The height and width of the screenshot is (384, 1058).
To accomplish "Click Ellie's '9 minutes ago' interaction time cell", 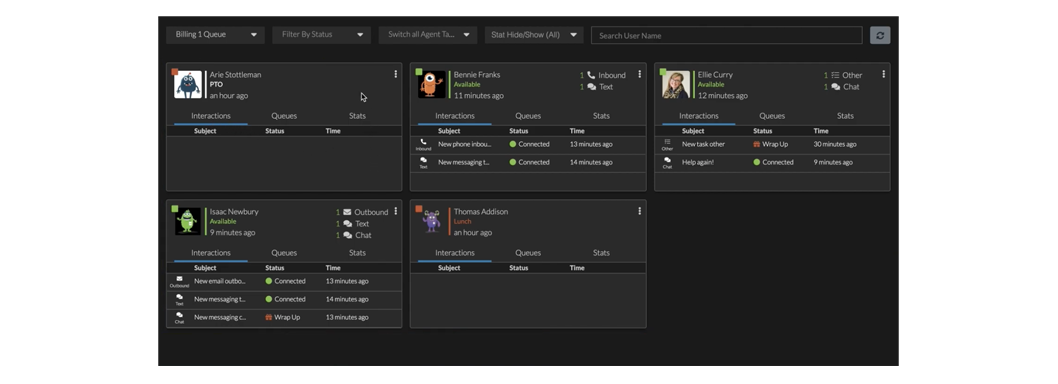I will click(833, 163).
